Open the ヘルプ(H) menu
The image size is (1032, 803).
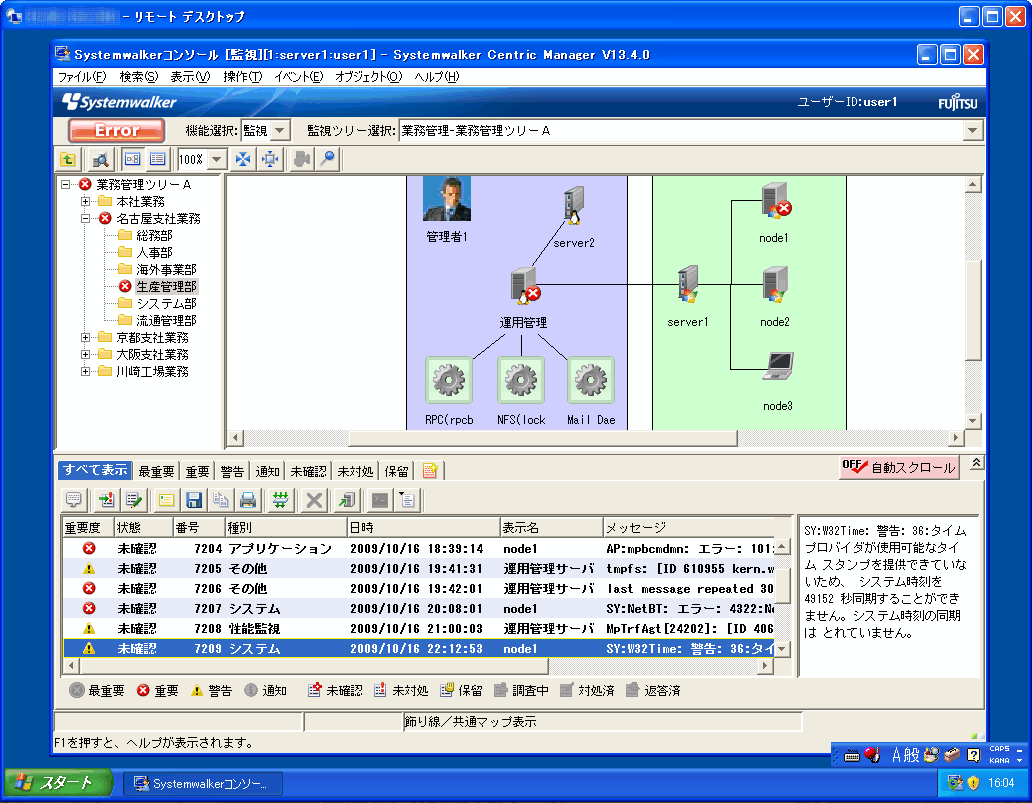click(436, 77)
